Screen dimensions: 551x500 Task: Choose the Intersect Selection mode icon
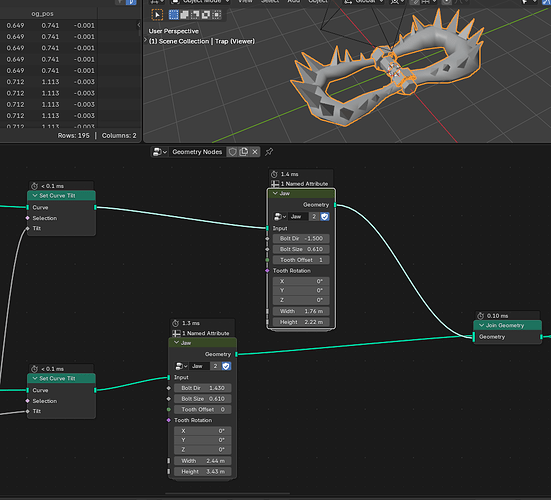[217, 15]
